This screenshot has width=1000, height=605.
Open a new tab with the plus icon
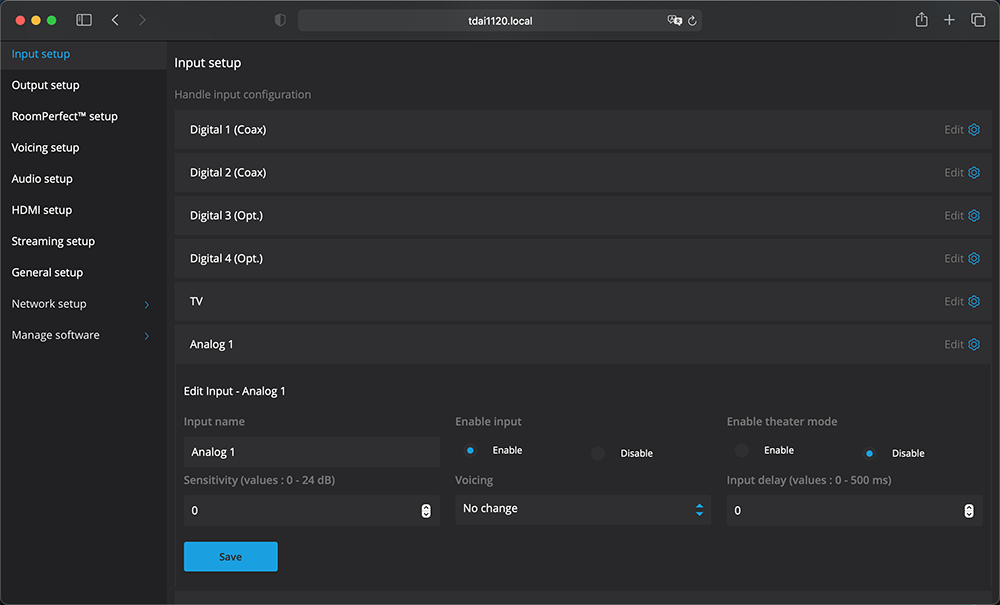click(949, 20)
